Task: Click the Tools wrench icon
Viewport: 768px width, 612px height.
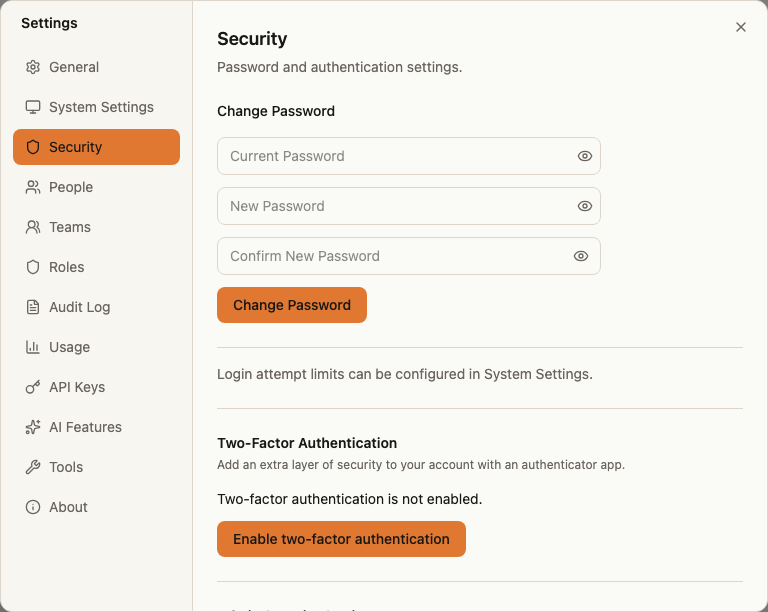Action: [x=33, y=467]
